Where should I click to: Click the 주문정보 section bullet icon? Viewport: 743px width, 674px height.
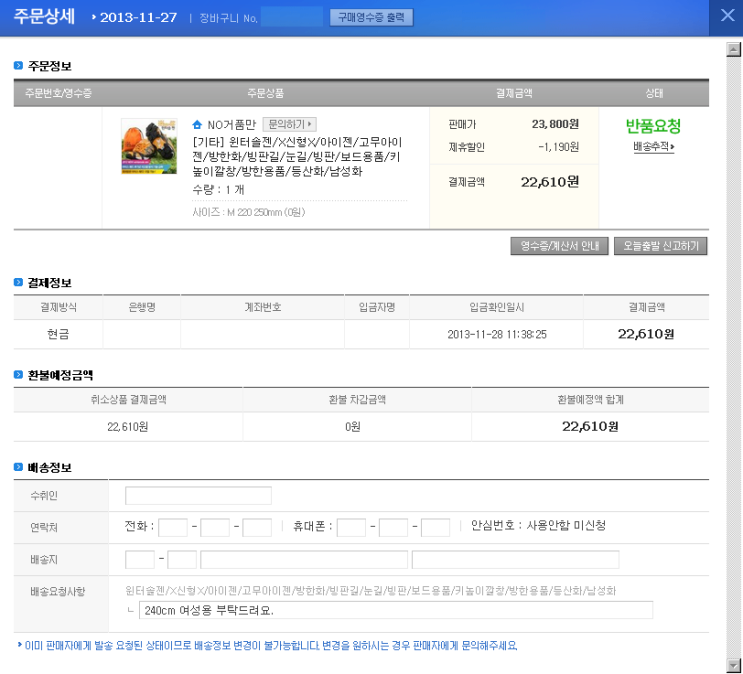(18, 65)
